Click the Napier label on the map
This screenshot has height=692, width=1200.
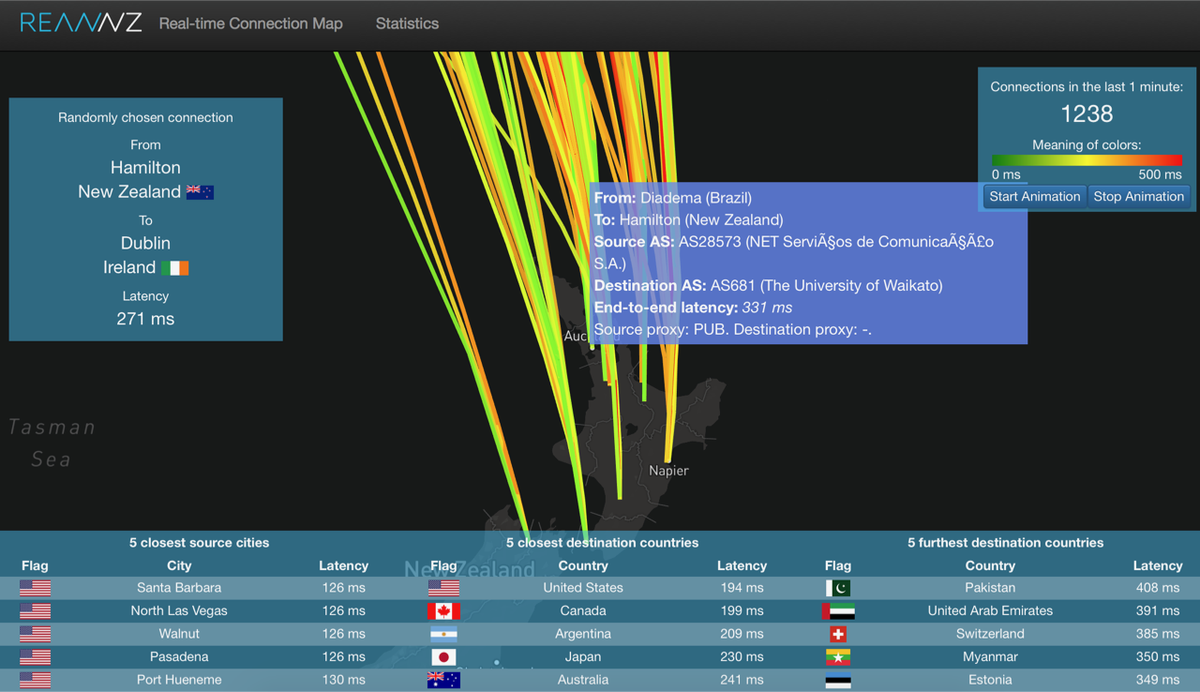pos(668,470)
